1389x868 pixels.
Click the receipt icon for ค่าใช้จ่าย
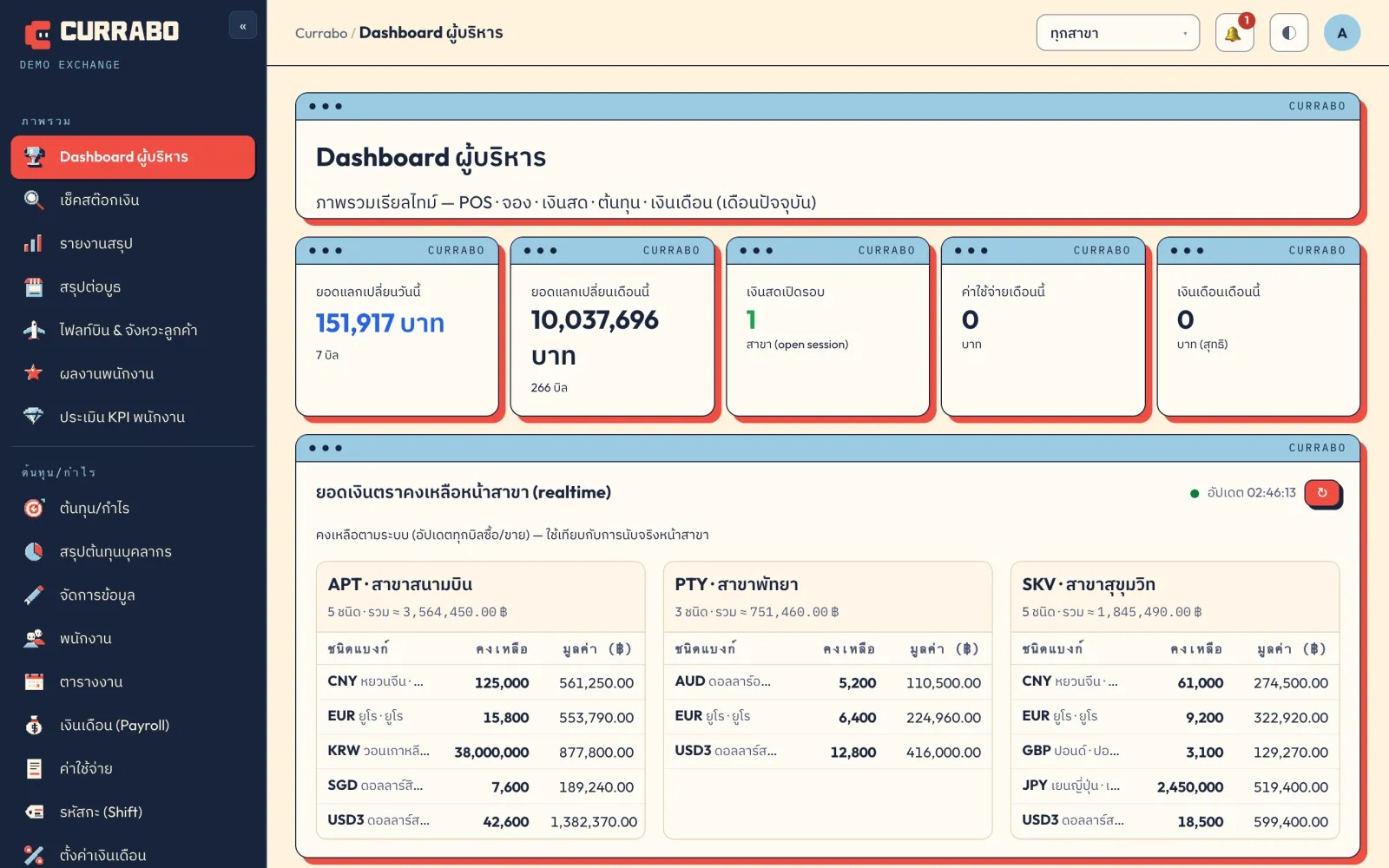coord(34,768)
